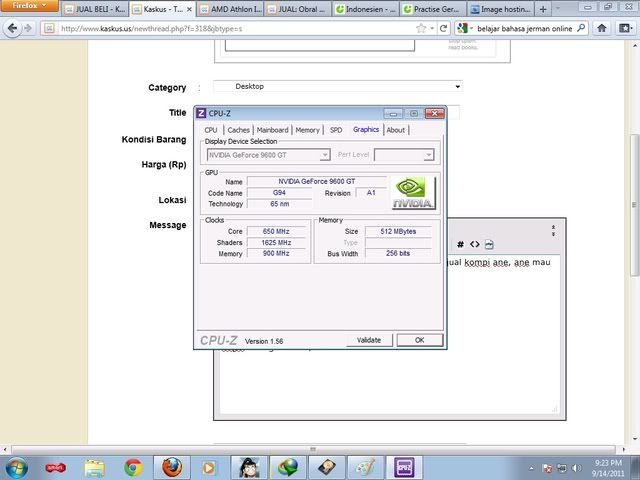Open the Paint taskbar icon
This screenshot has height=480, width=640.
click(365, 468)
